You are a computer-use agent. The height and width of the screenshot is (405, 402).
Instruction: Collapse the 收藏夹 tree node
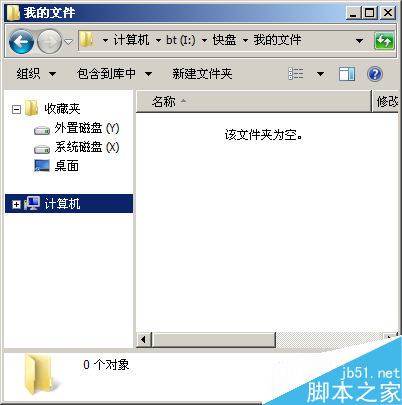(16, 109)
